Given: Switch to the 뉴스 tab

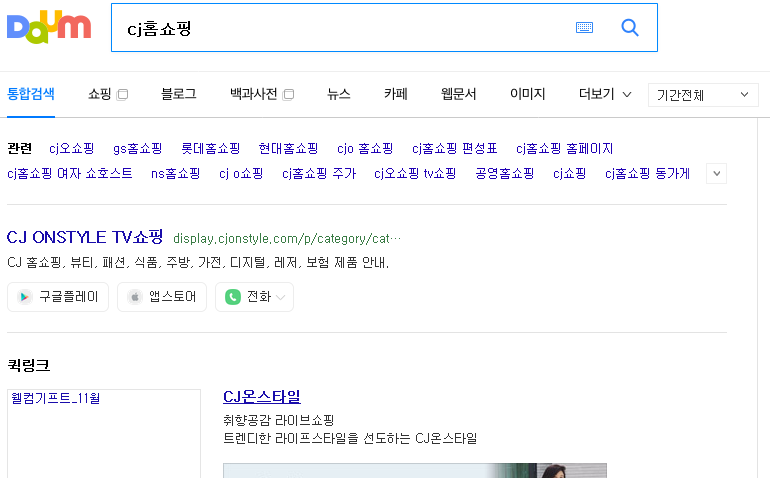Looking at the screenshot, I should point(339,94).
